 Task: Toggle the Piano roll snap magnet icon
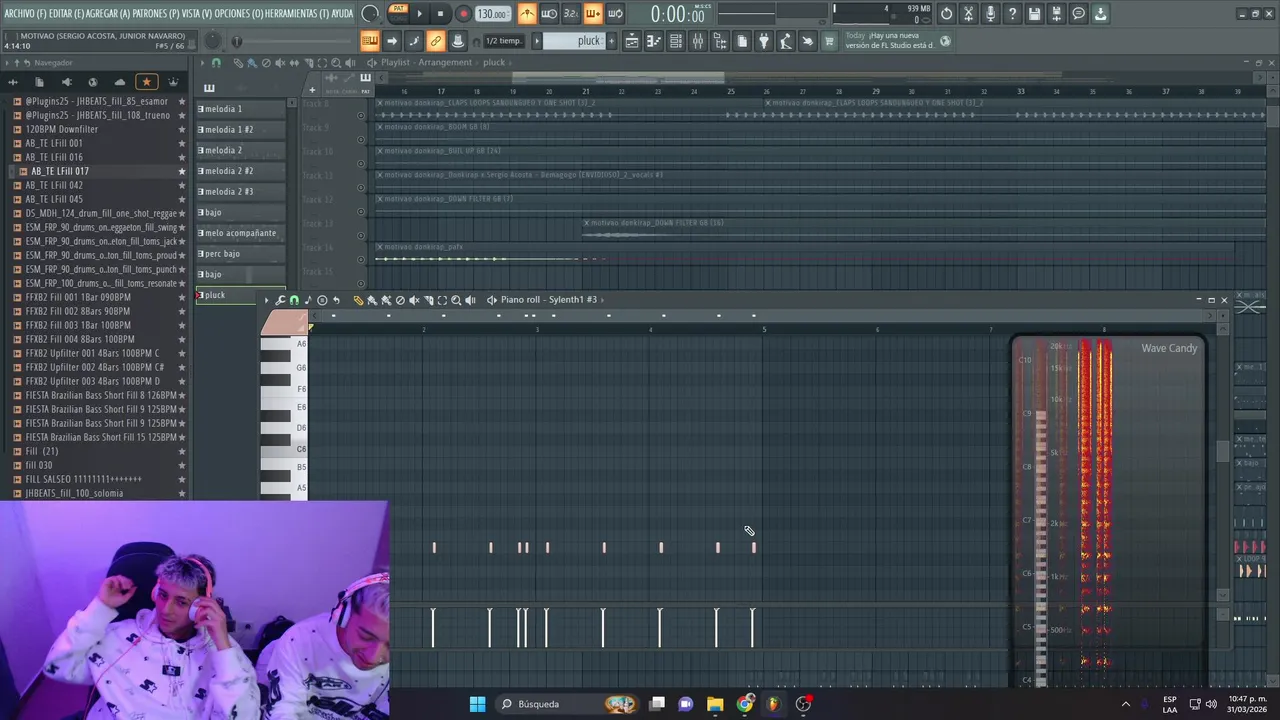pyautogui.click(x=294, y=300)
